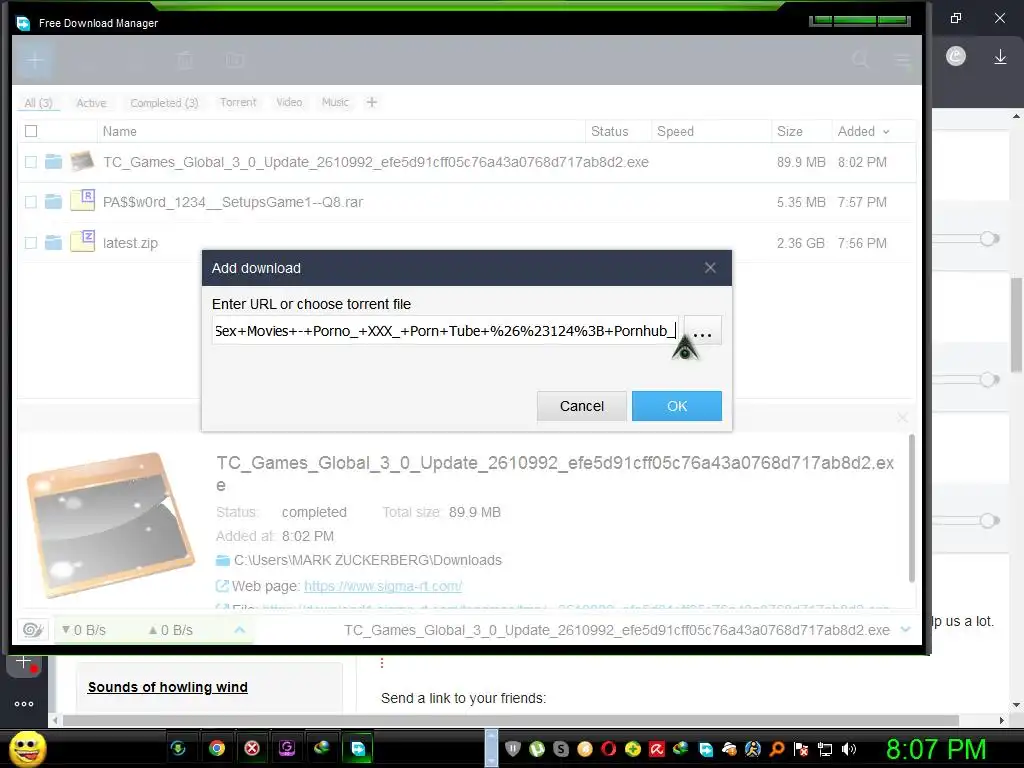The width and height of the screenshot is (1024, 768).
Task: Click the trash delete icon in toolbar
Action: click(185, 61)
